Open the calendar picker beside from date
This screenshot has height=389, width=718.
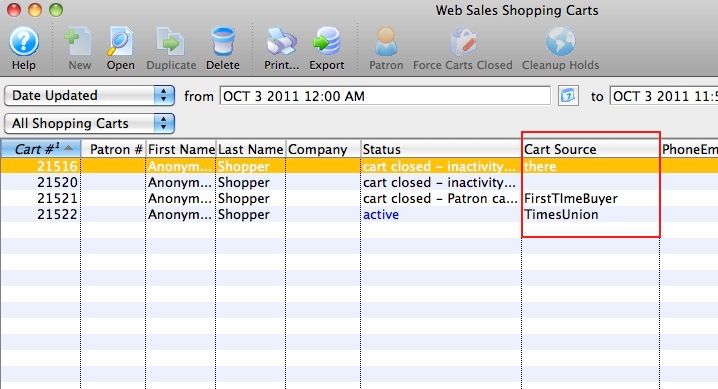(568, 96)
